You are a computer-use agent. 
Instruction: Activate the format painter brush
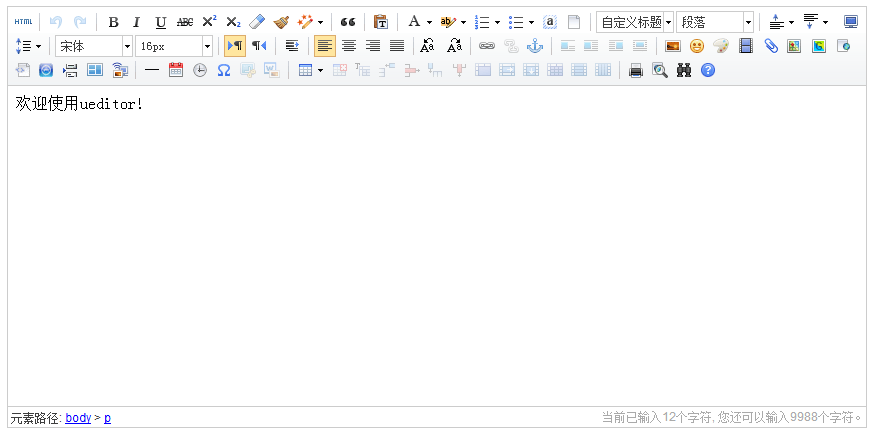(281, 22)
